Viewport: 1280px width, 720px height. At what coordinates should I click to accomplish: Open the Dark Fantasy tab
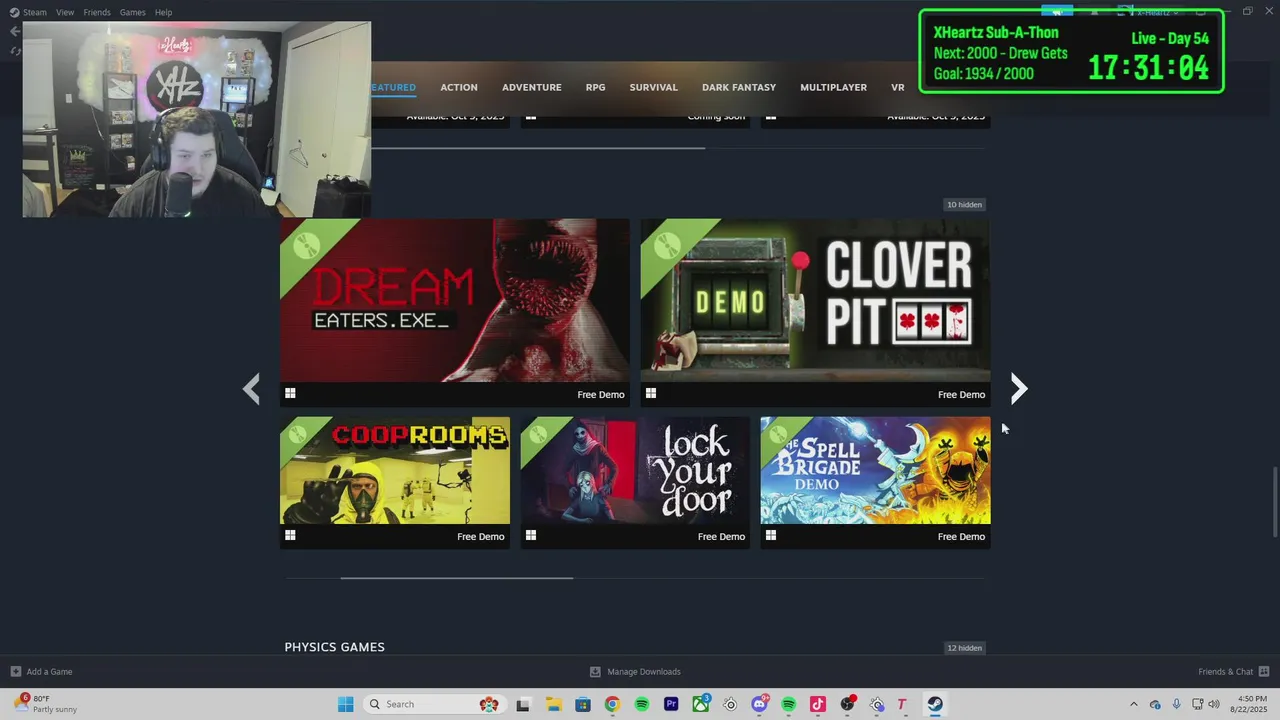click(x=739, y=87)
